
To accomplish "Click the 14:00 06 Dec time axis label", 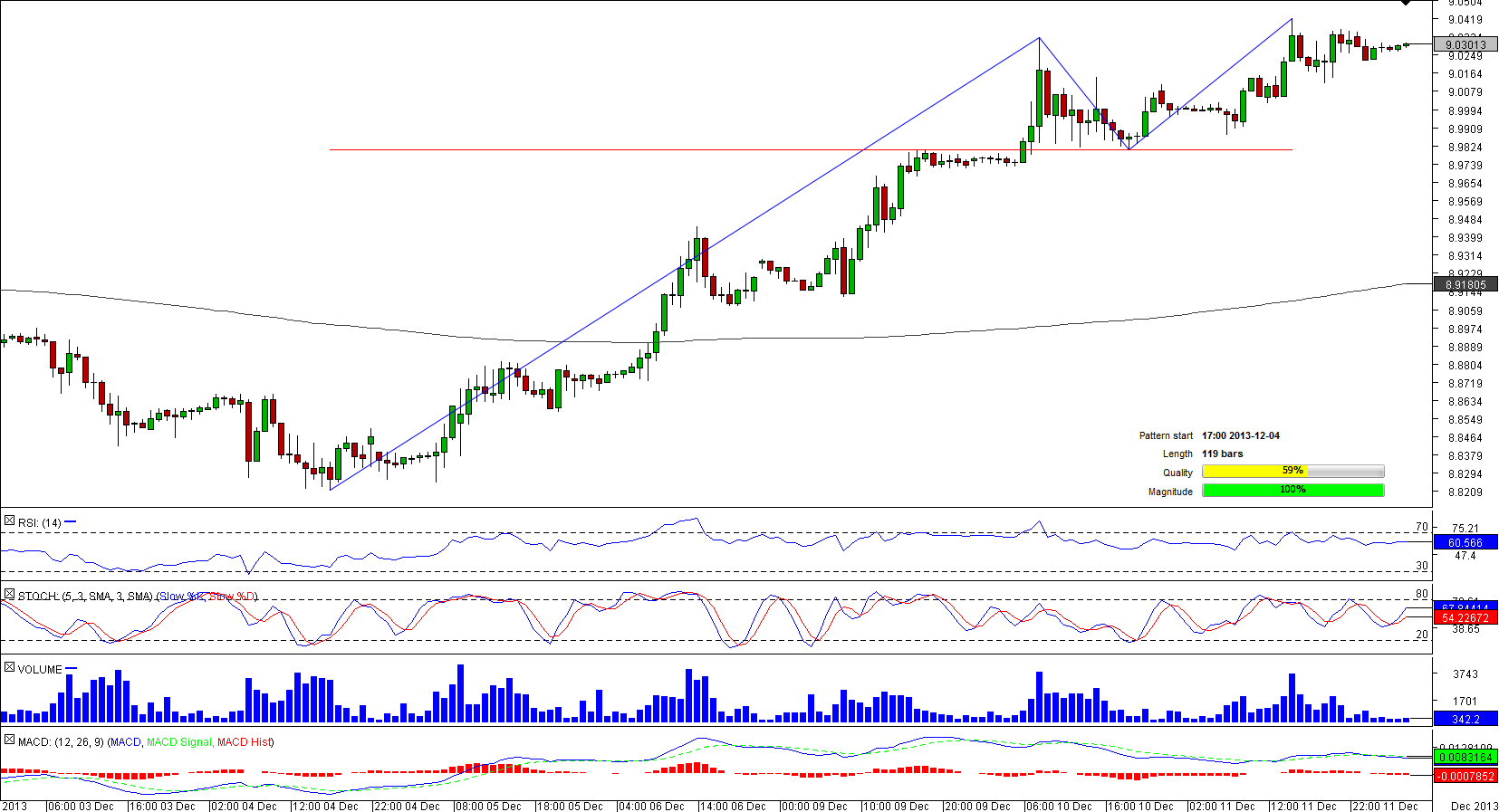I will tap(733, 806).
